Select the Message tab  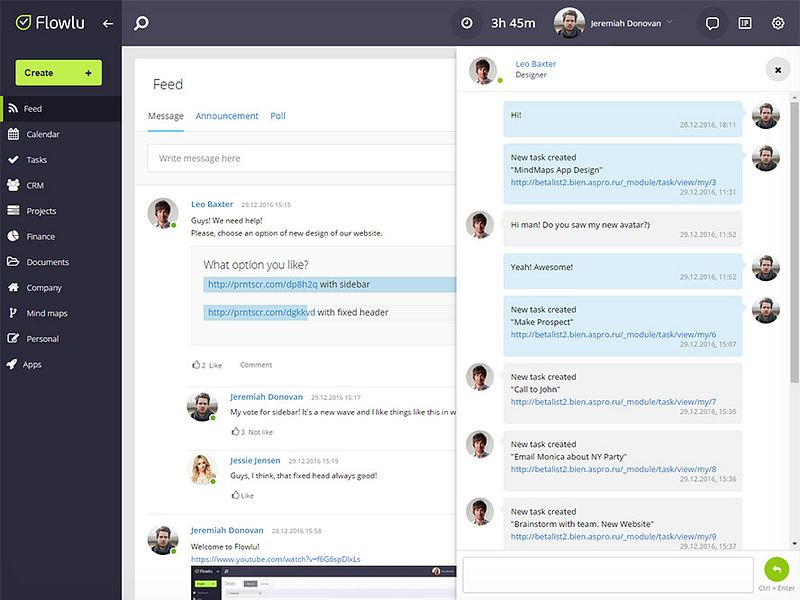(166, 116)
